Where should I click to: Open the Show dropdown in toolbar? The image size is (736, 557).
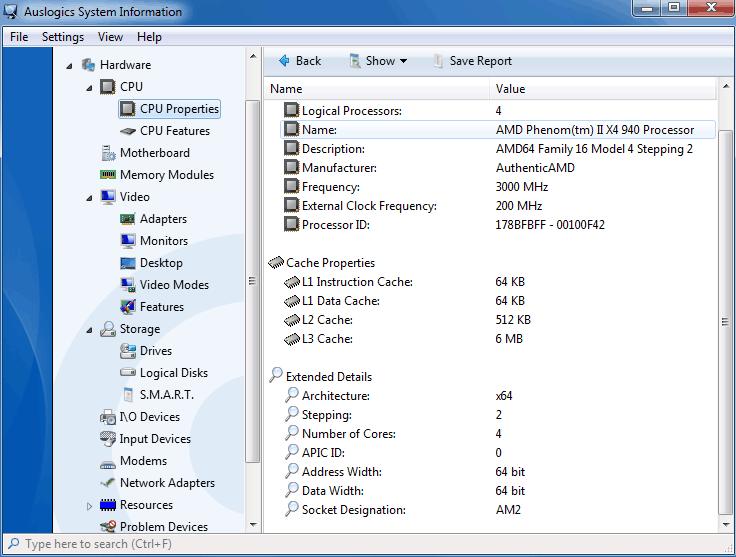[x=378, y=61]
